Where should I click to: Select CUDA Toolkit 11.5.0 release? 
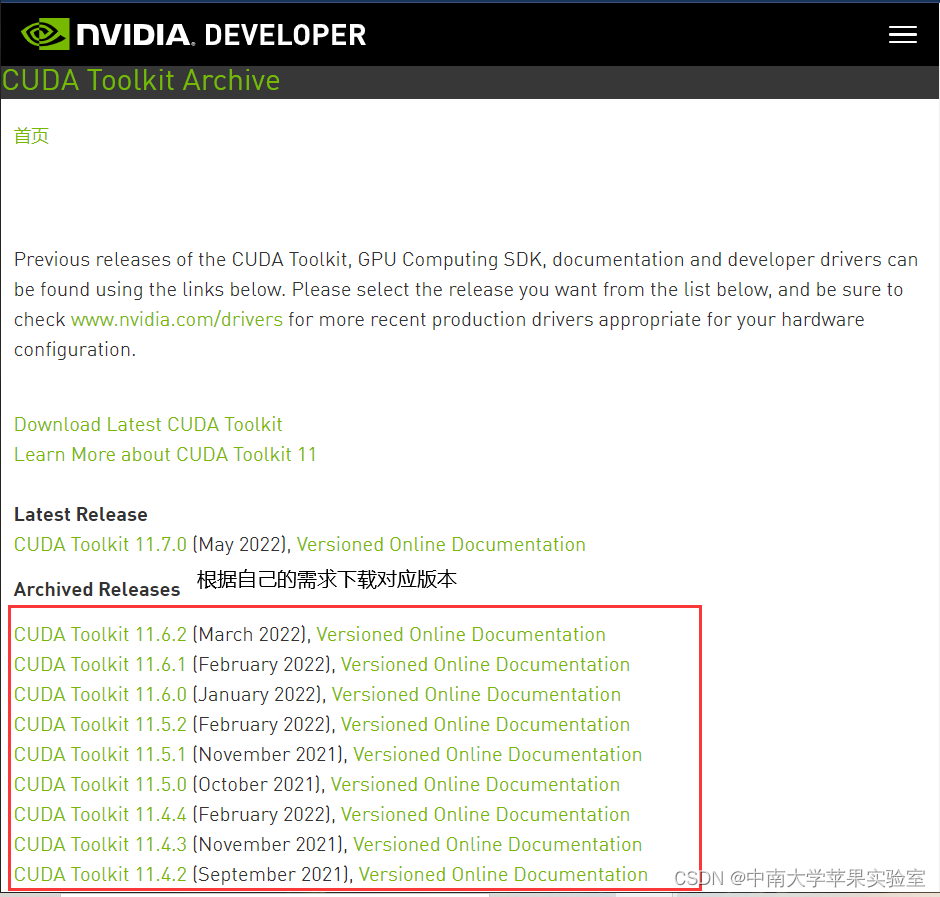pyautogui.click(x=100, y=784)
